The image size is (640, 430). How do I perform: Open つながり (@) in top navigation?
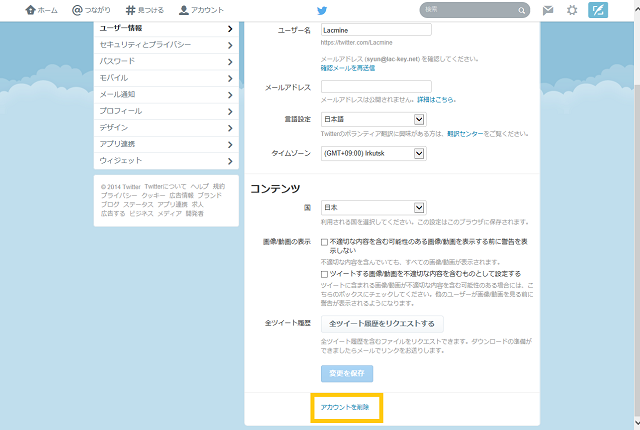[91, 10]
